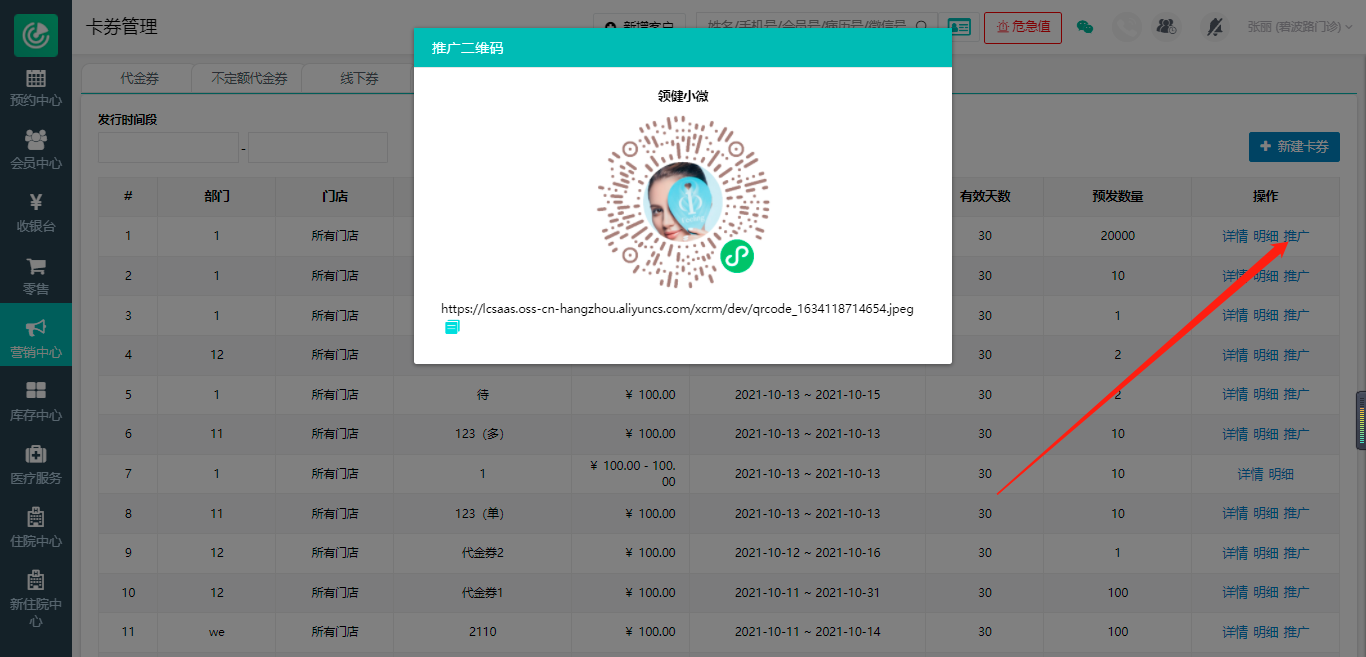Screen dimensions: 1366x657
Task: Click 推广 link in row 1
Action: [1296, 236]
